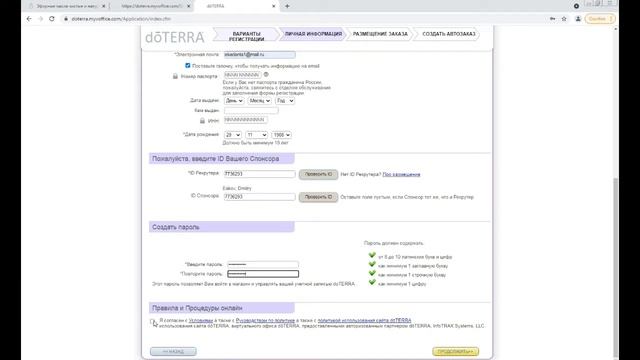Click Проверить ID next to ID Рекрутера

point(318,174)
